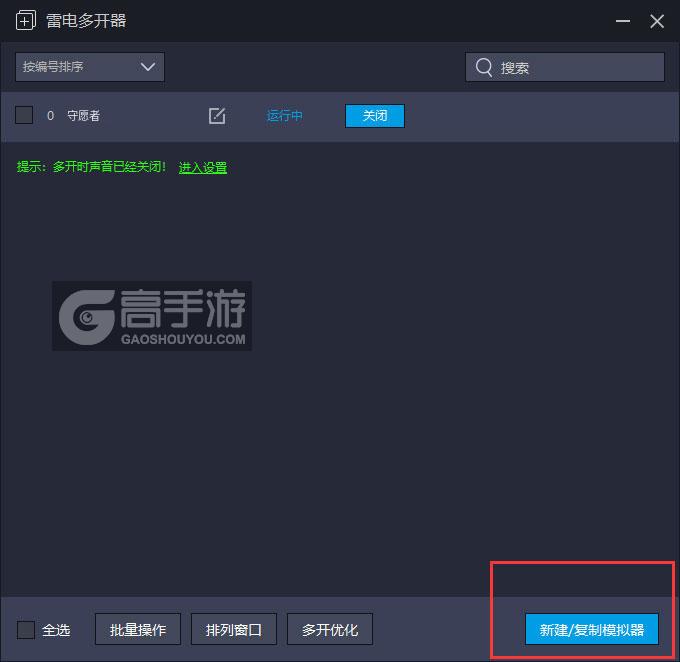Click the 雷电多开器 title text
This screenshot has width=680, height=662.
(x=86, y=21)
